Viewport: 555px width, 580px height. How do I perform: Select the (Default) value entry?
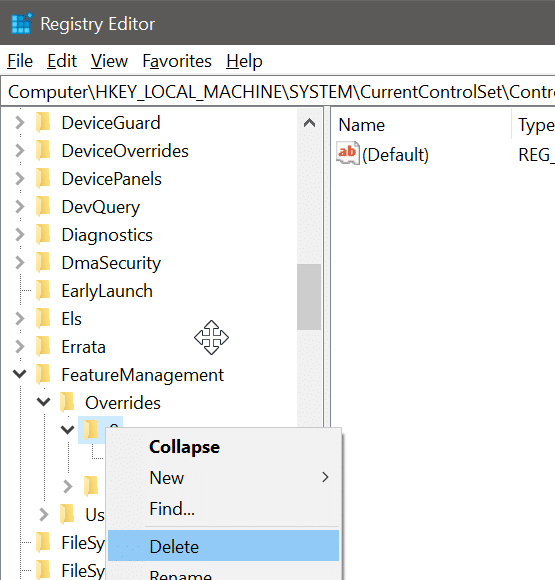(395, 155)
